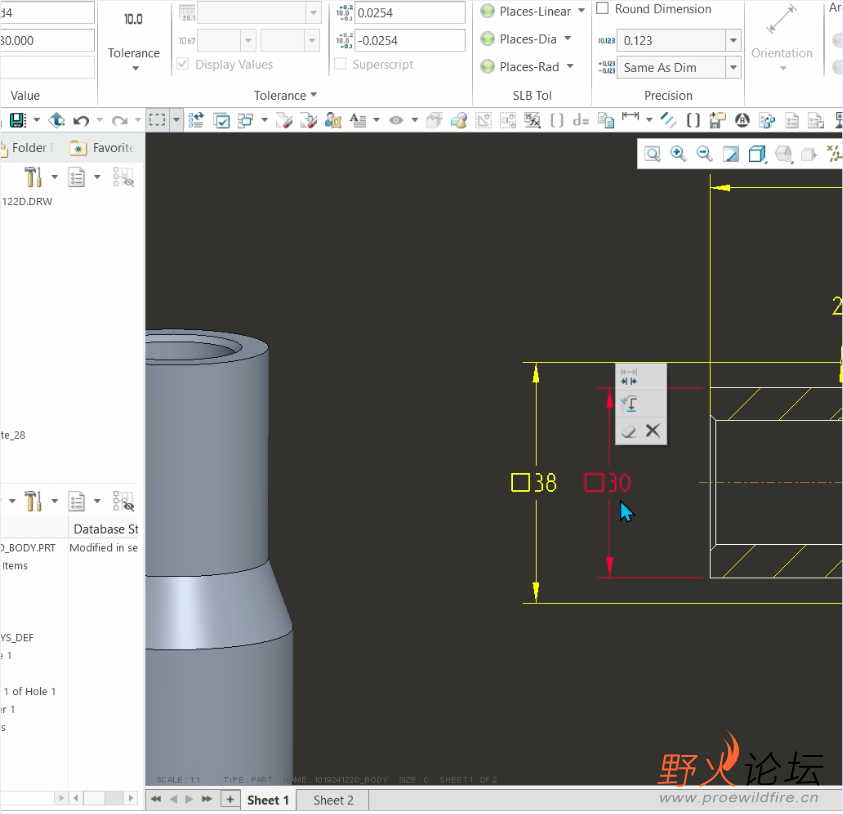Open the 0.123 precision dropdown
The image size is (843, 814).
point(733,41)
